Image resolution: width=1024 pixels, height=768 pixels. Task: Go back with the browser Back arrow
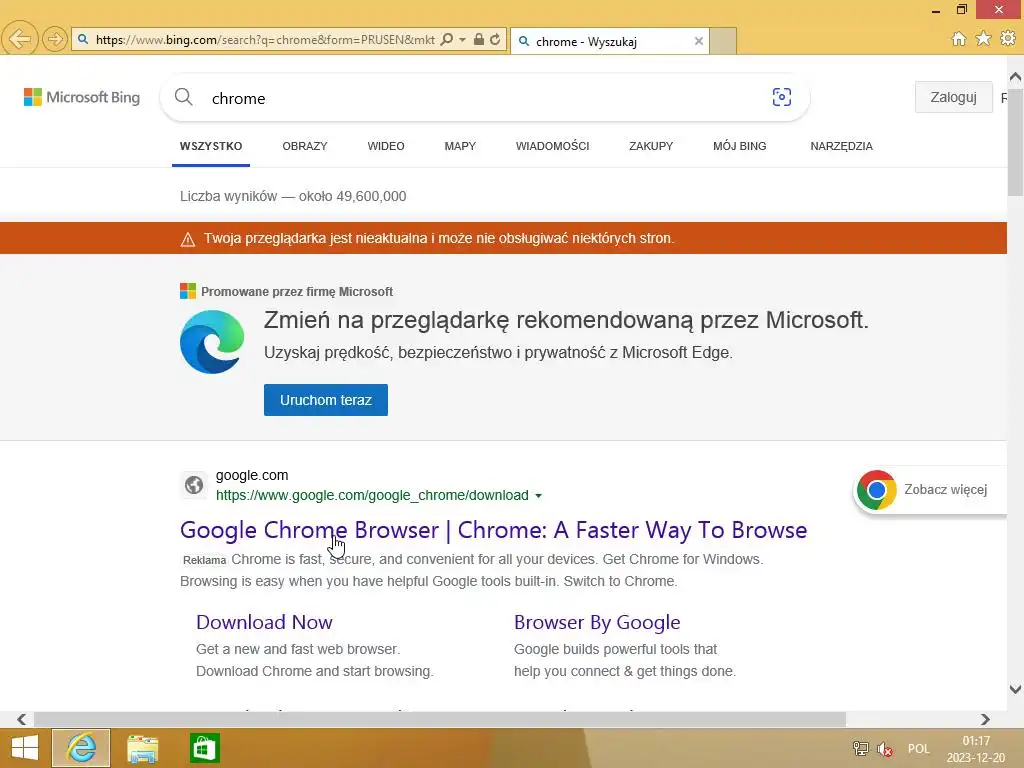tap(20, 39)
